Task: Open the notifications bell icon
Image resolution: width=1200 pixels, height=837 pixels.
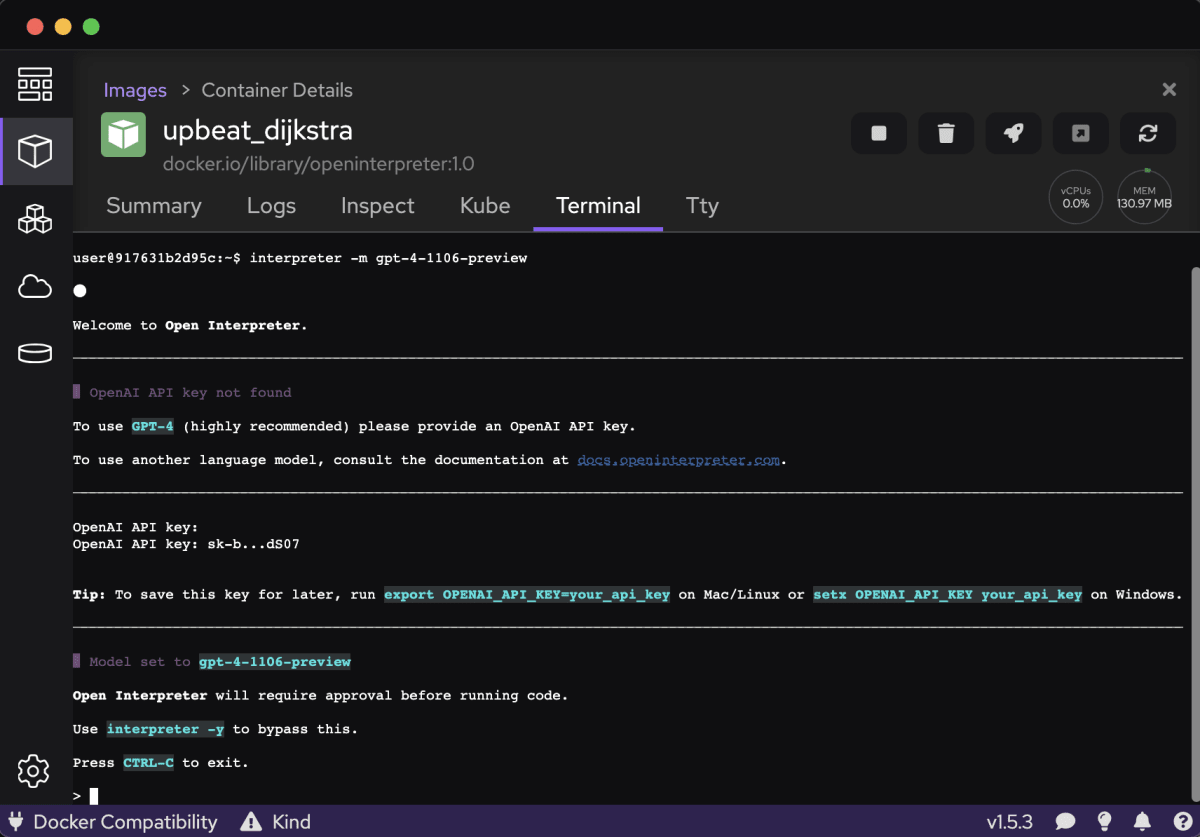Action: click(x=1141, y=822)
